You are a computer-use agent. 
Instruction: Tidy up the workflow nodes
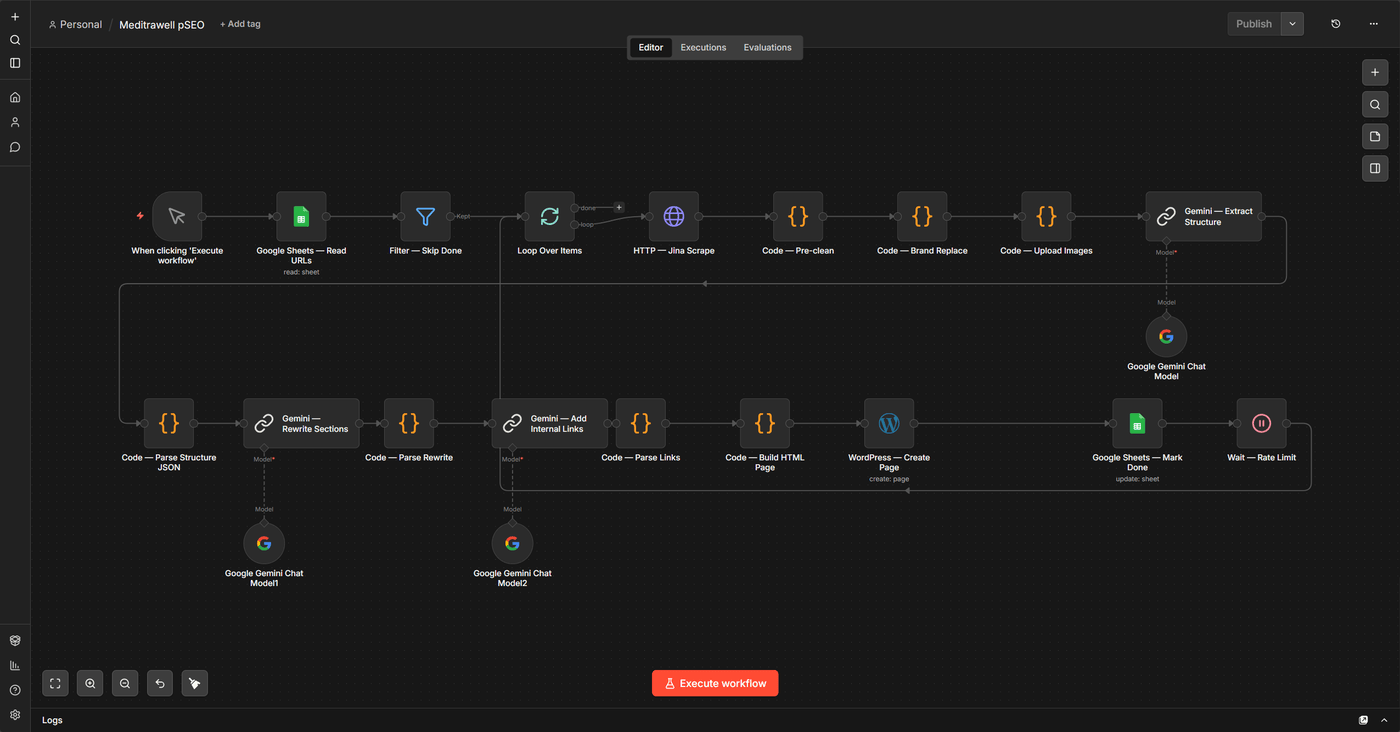pos(195,683)
